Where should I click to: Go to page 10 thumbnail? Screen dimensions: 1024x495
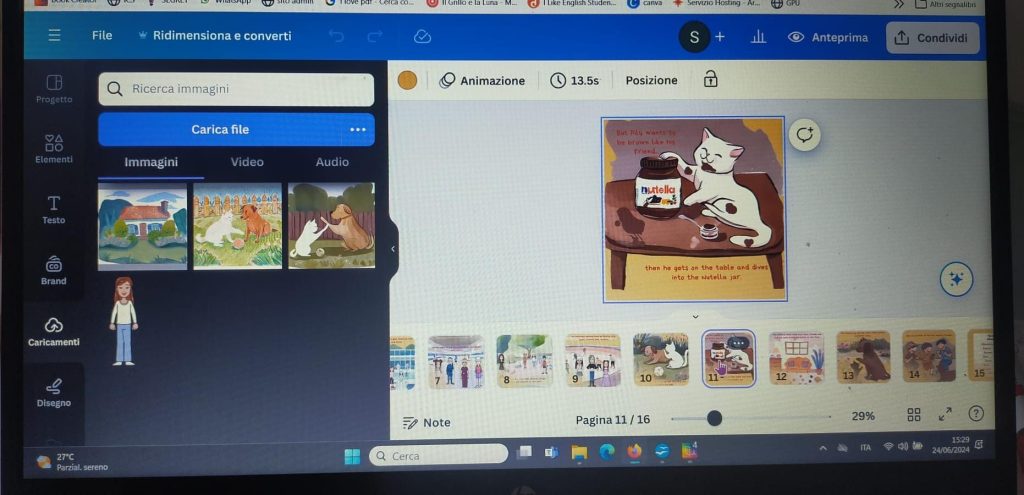coord(661,359)
